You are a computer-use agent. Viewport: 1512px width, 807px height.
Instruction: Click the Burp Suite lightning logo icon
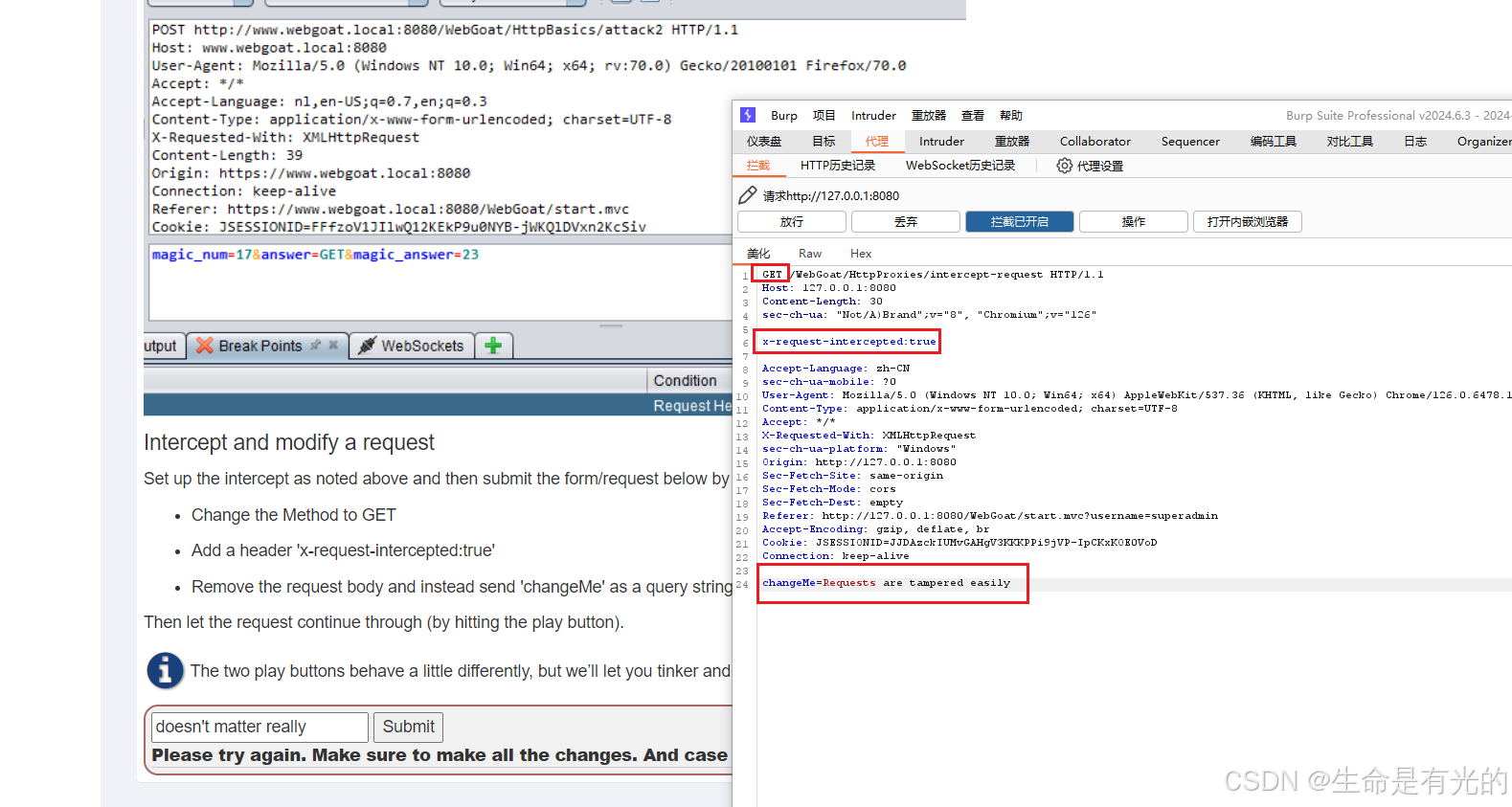click(x=748, y=115)
